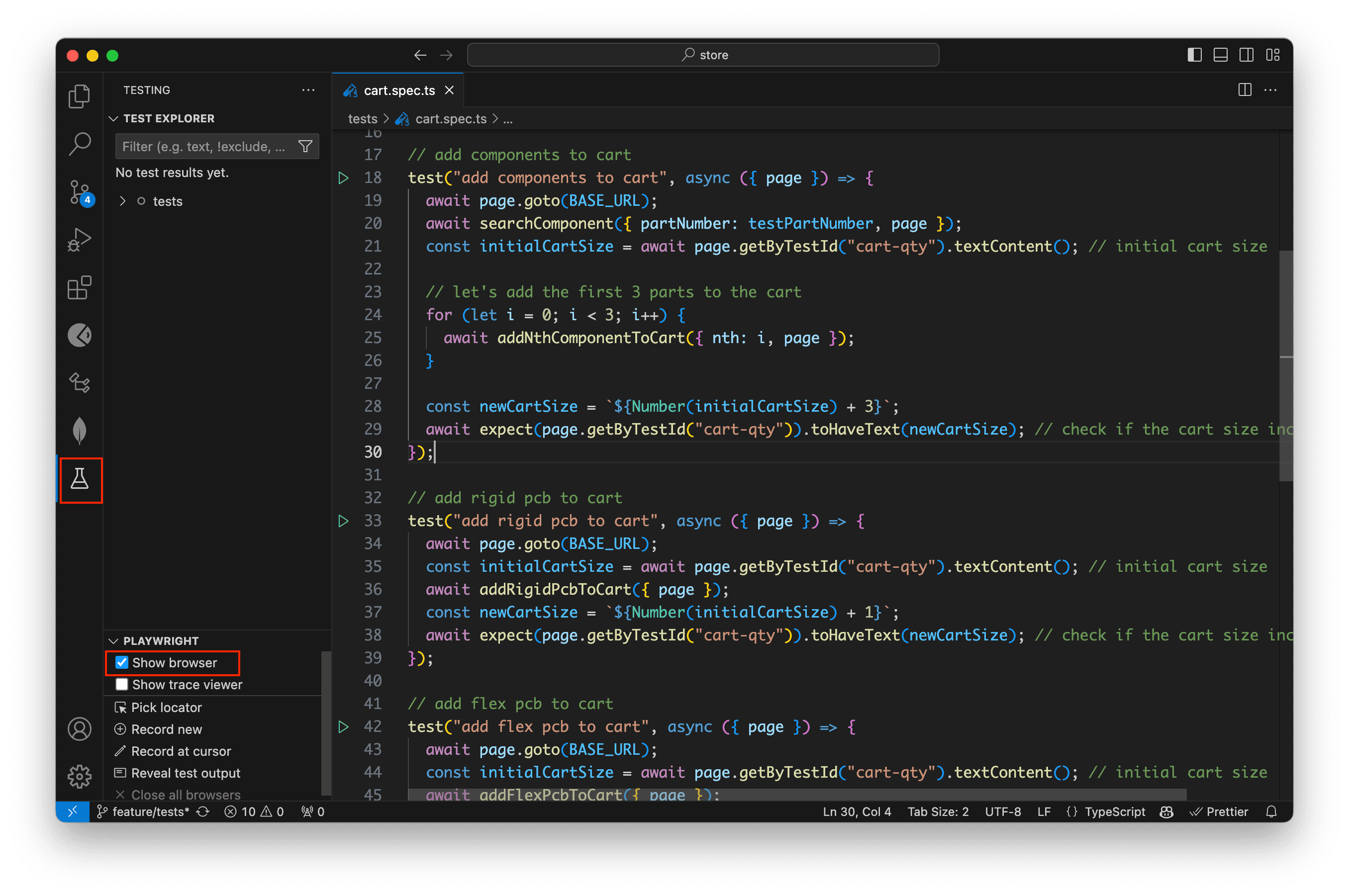Click the forwarded ports indicator showing 0
This screenshot has width=1349, height=896.
coord(313,811)
